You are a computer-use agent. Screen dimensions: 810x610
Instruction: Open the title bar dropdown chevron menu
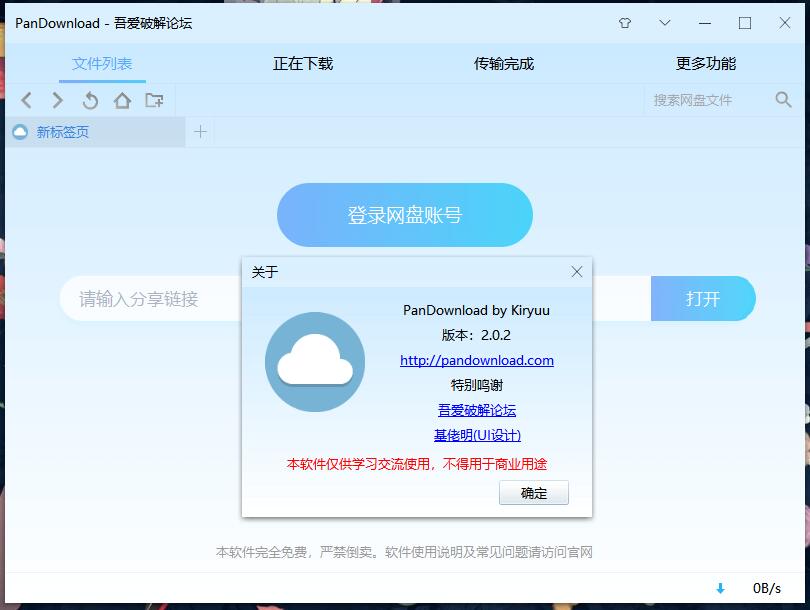(665, 23)
